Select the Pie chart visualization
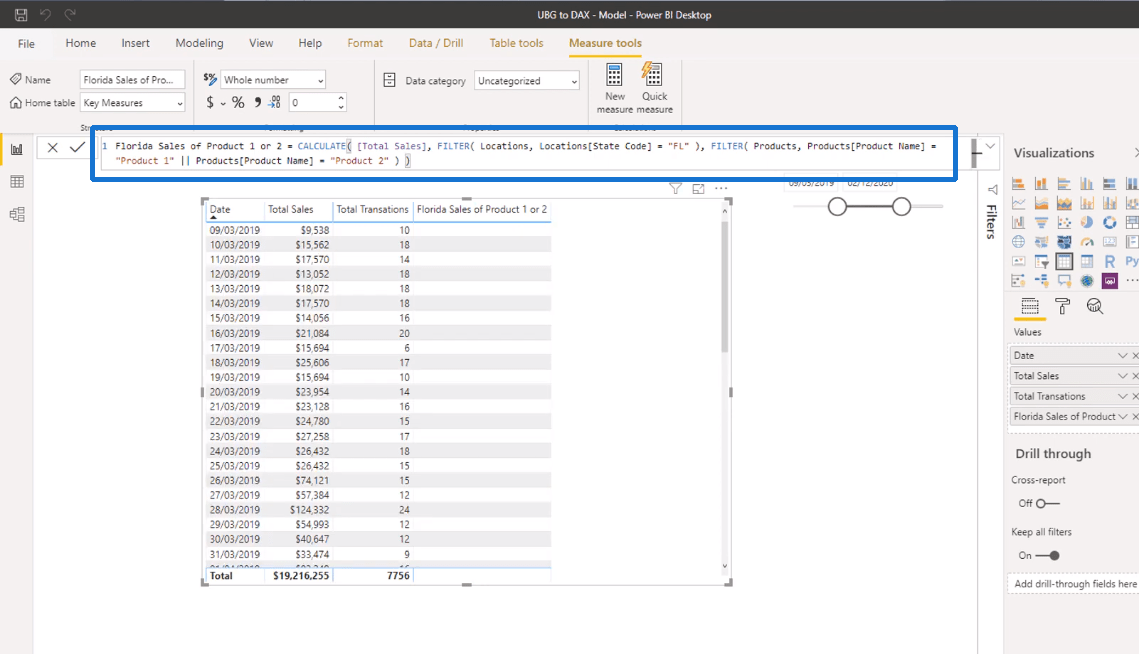 [1087, 222]
